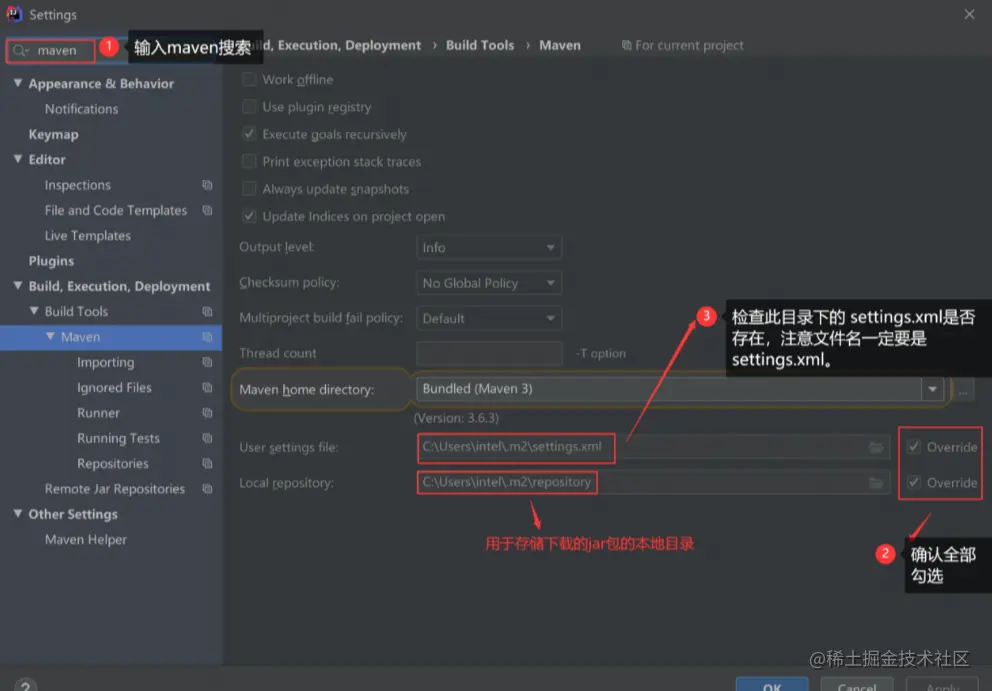992x691 pixels.
Task: Toggle Override for User settings file
Action: pos(914,447)
